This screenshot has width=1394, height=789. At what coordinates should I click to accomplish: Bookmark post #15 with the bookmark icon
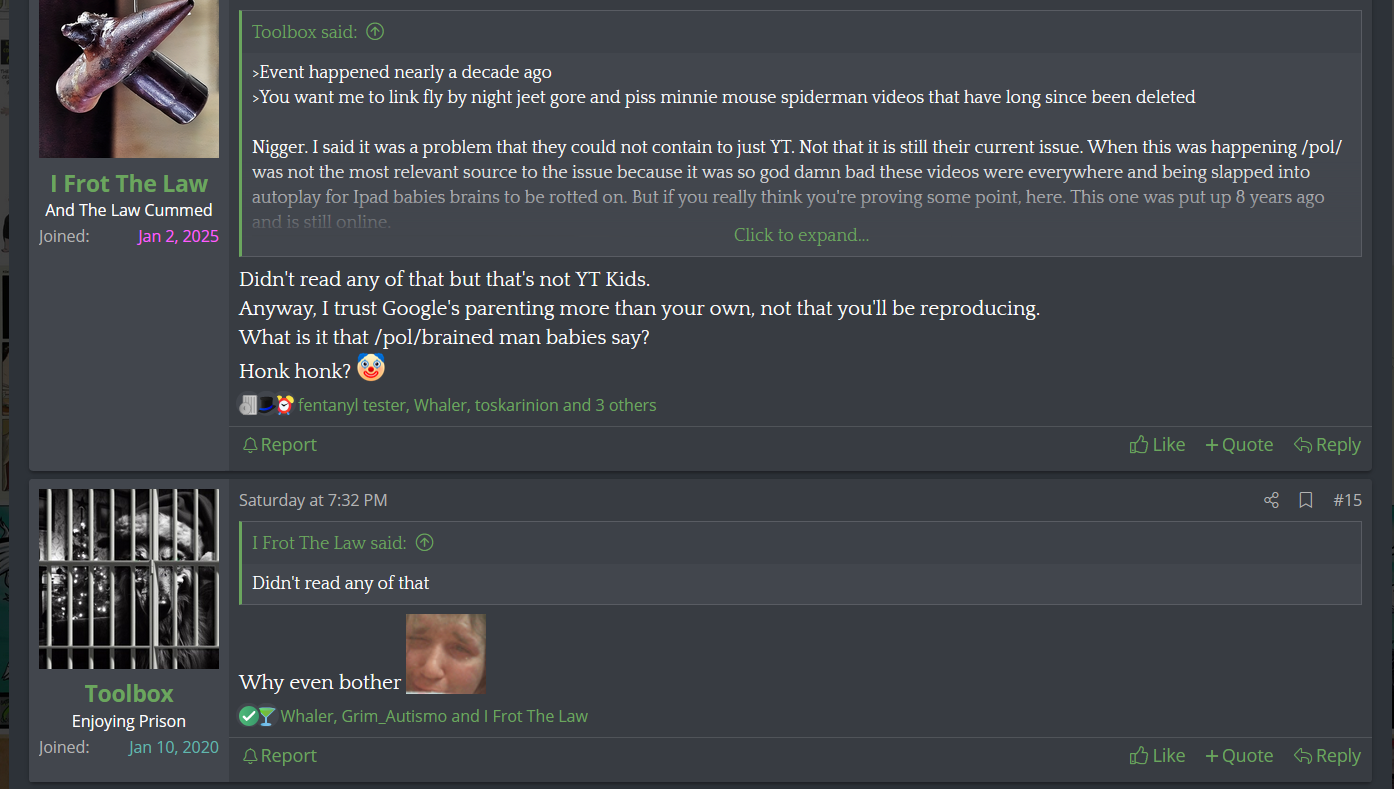click(x=1305, y=500)
